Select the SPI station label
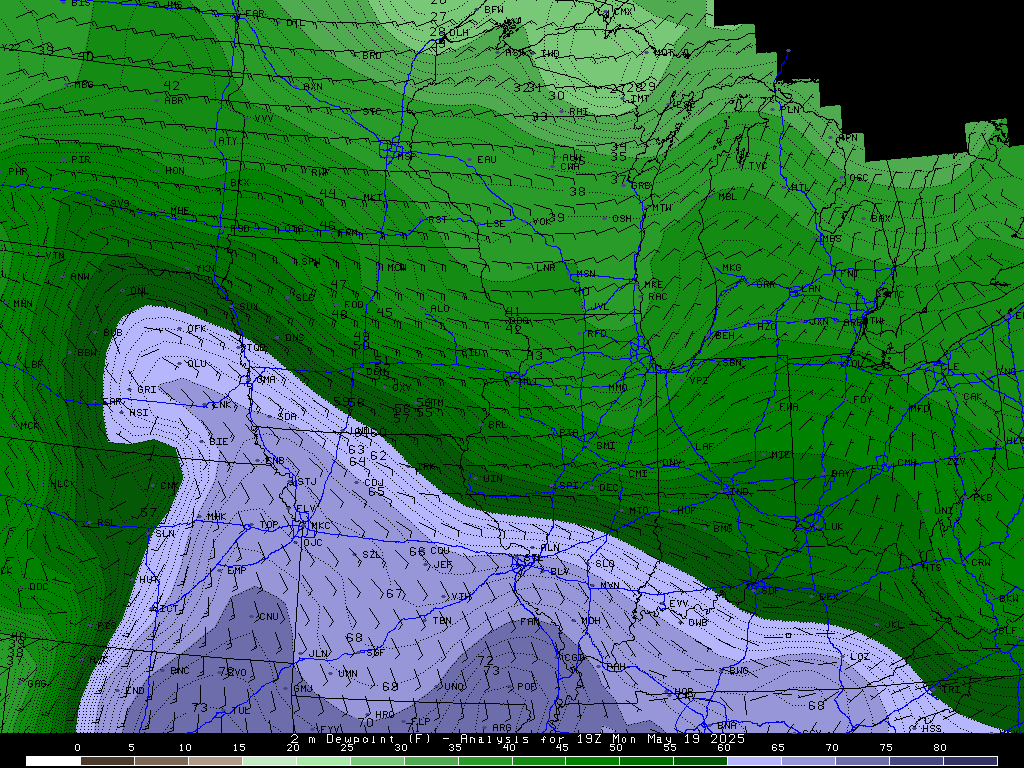 tap(568, 486)
